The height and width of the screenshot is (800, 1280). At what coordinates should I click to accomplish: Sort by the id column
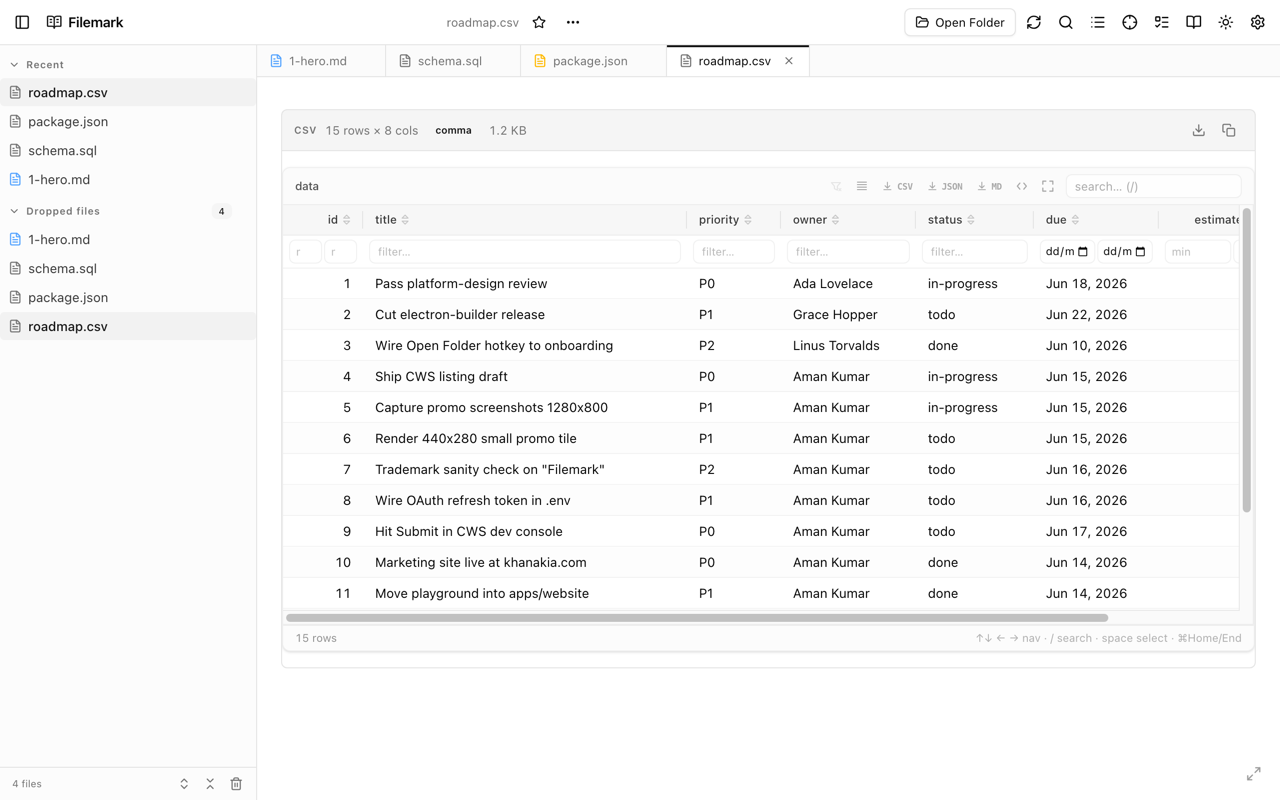coord(339,220)
